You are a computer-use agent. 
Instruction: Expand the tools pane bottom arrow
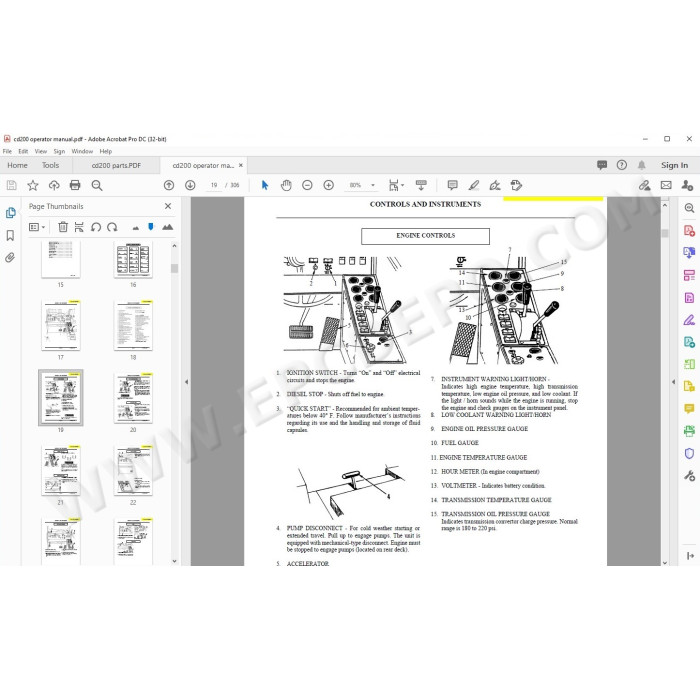690,556
